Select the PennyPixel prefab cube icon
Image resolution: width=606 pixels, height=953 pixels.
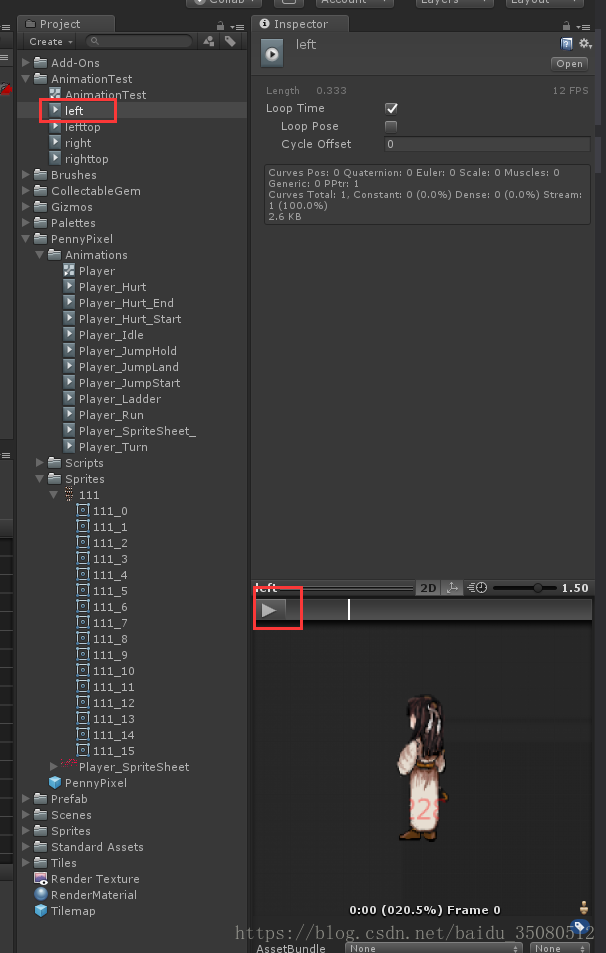click(55, 783)
